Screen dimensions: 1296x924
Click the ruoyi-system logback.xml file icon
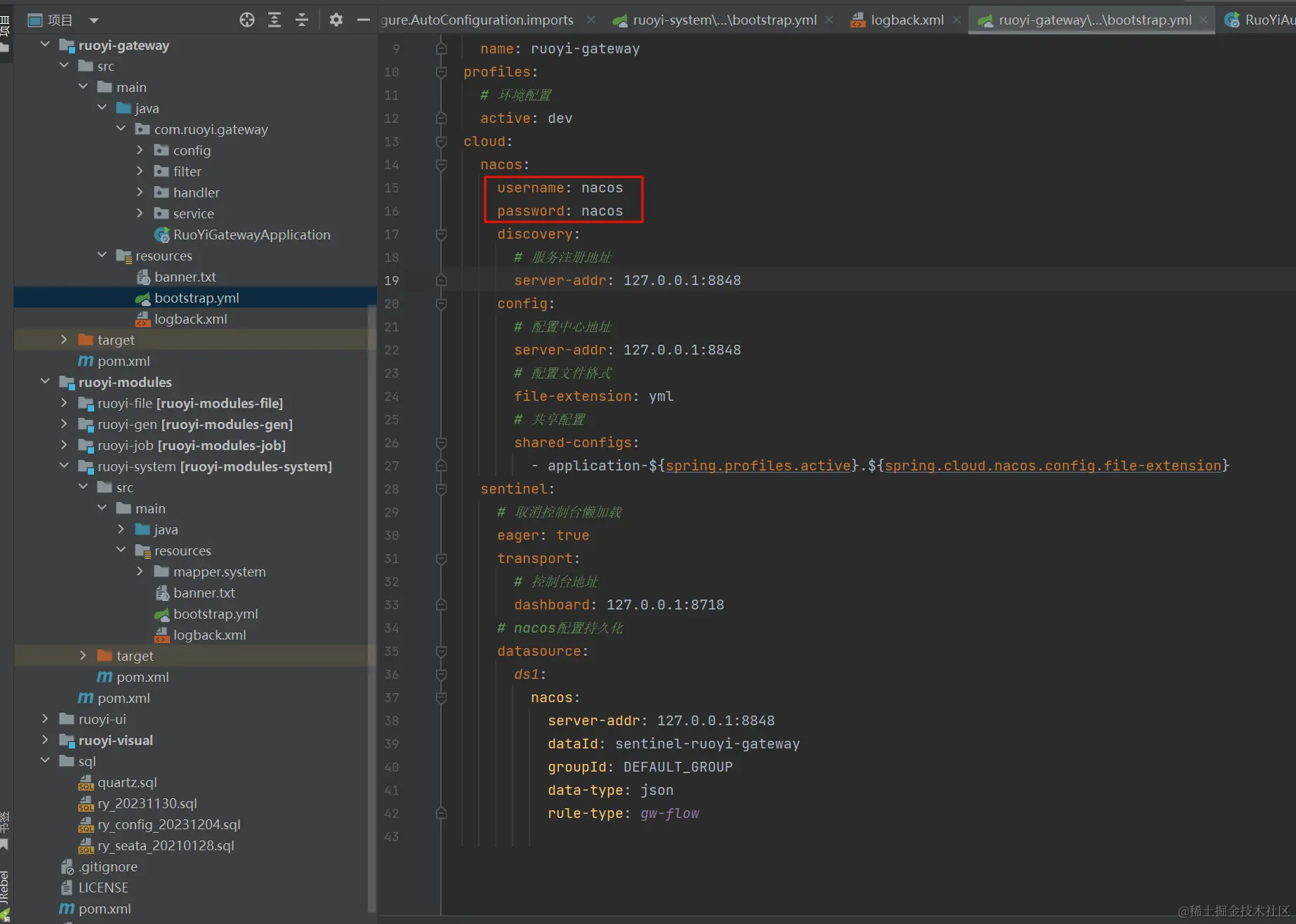162,635
